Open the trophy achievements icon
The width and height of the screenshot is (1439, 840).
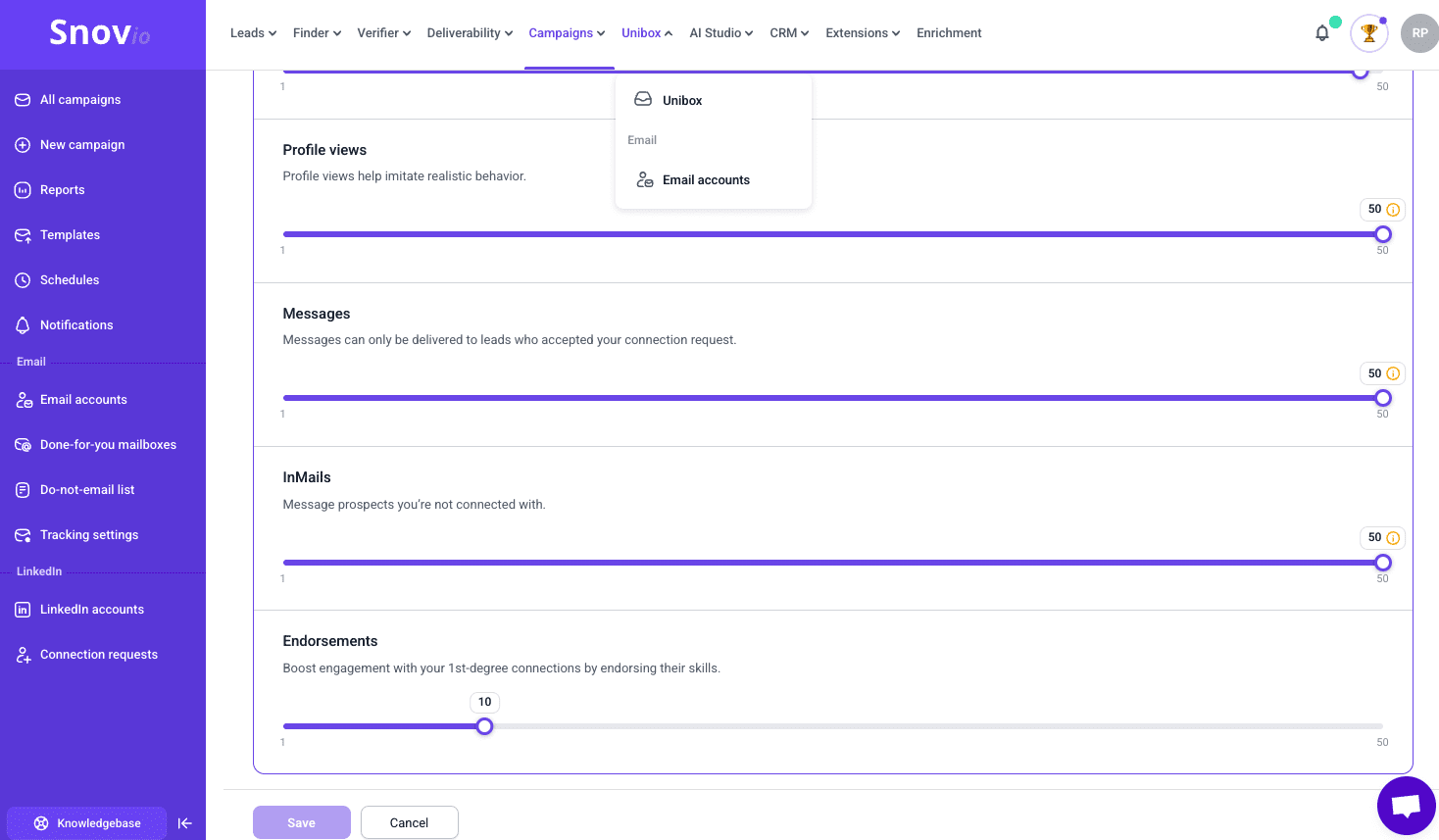(1369, 33)
